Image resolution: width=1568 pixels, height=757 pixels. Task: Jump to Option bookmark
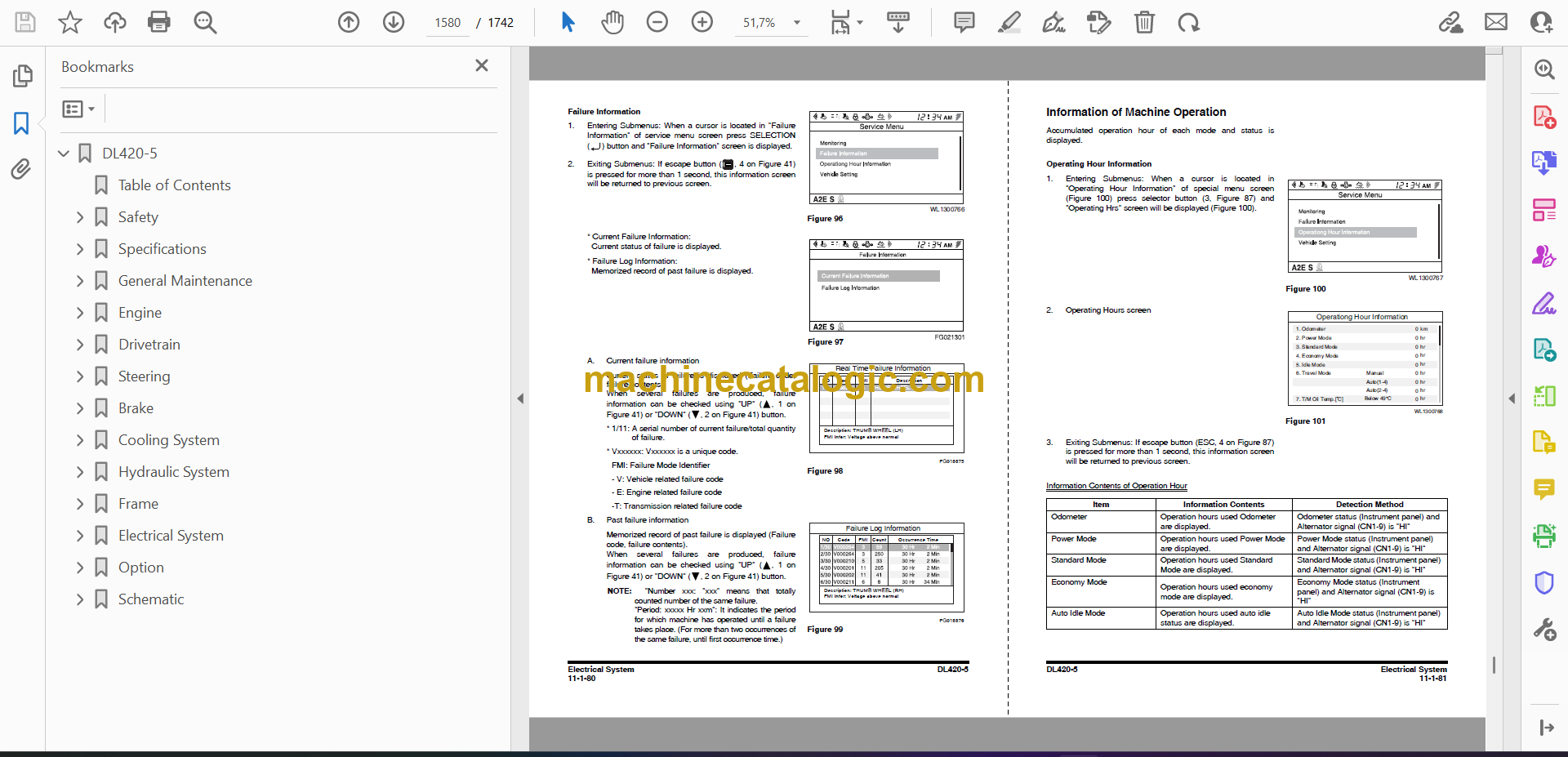point(140,568)
